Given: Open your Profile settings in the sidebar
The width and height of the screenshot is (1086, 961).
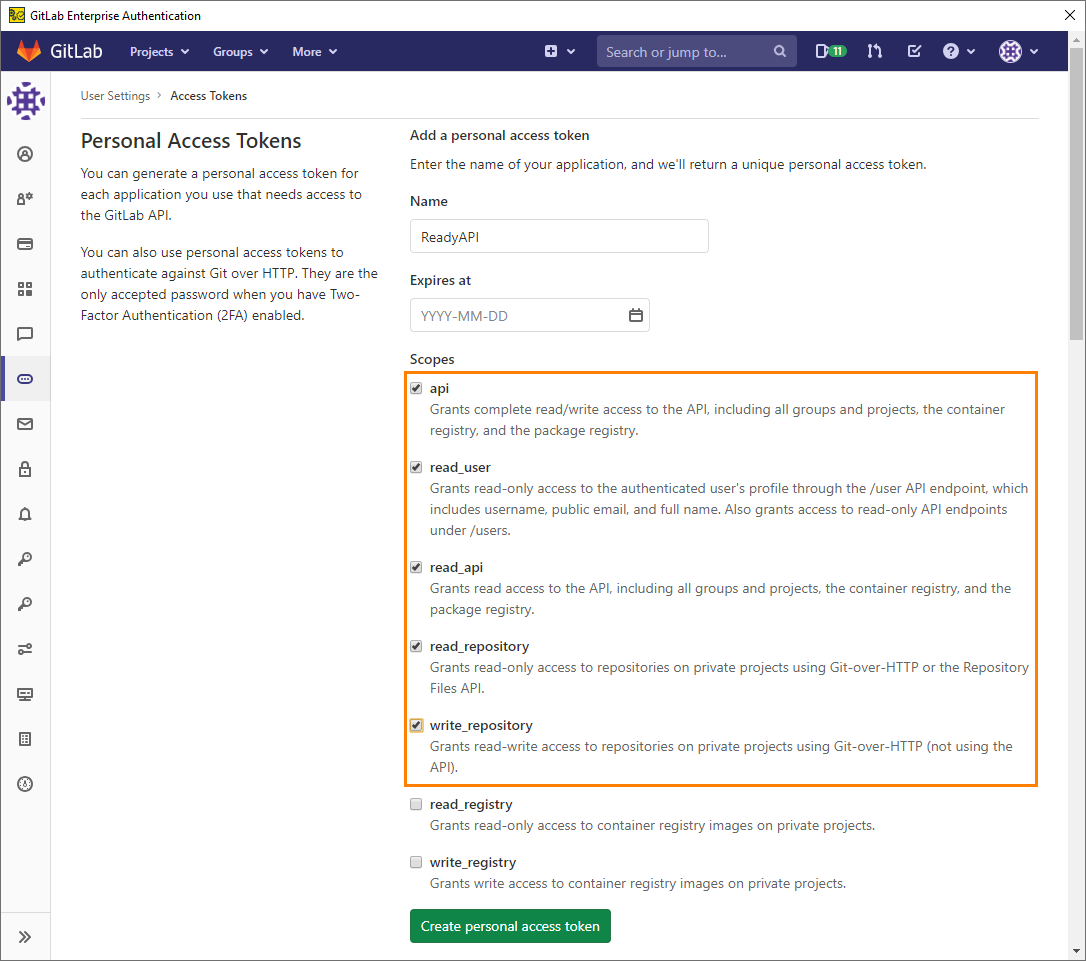Looking at the screenshot, I should [25, 154].
